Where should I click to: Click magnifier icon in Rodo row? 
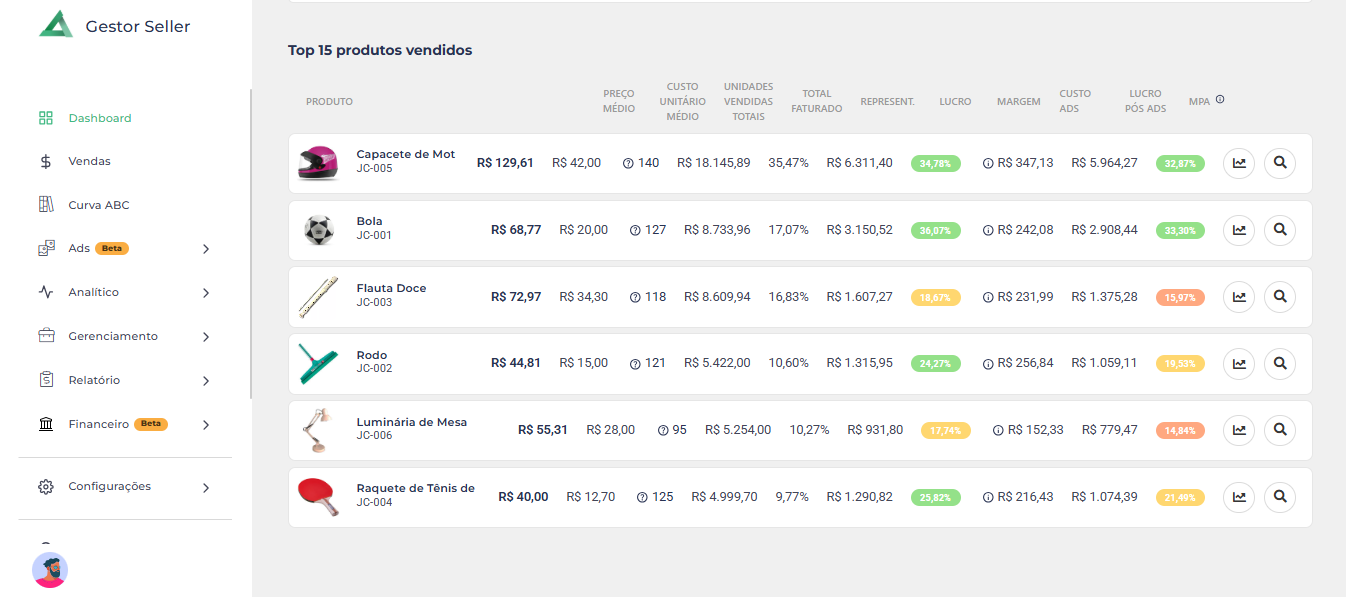(x=1279, y=364)
